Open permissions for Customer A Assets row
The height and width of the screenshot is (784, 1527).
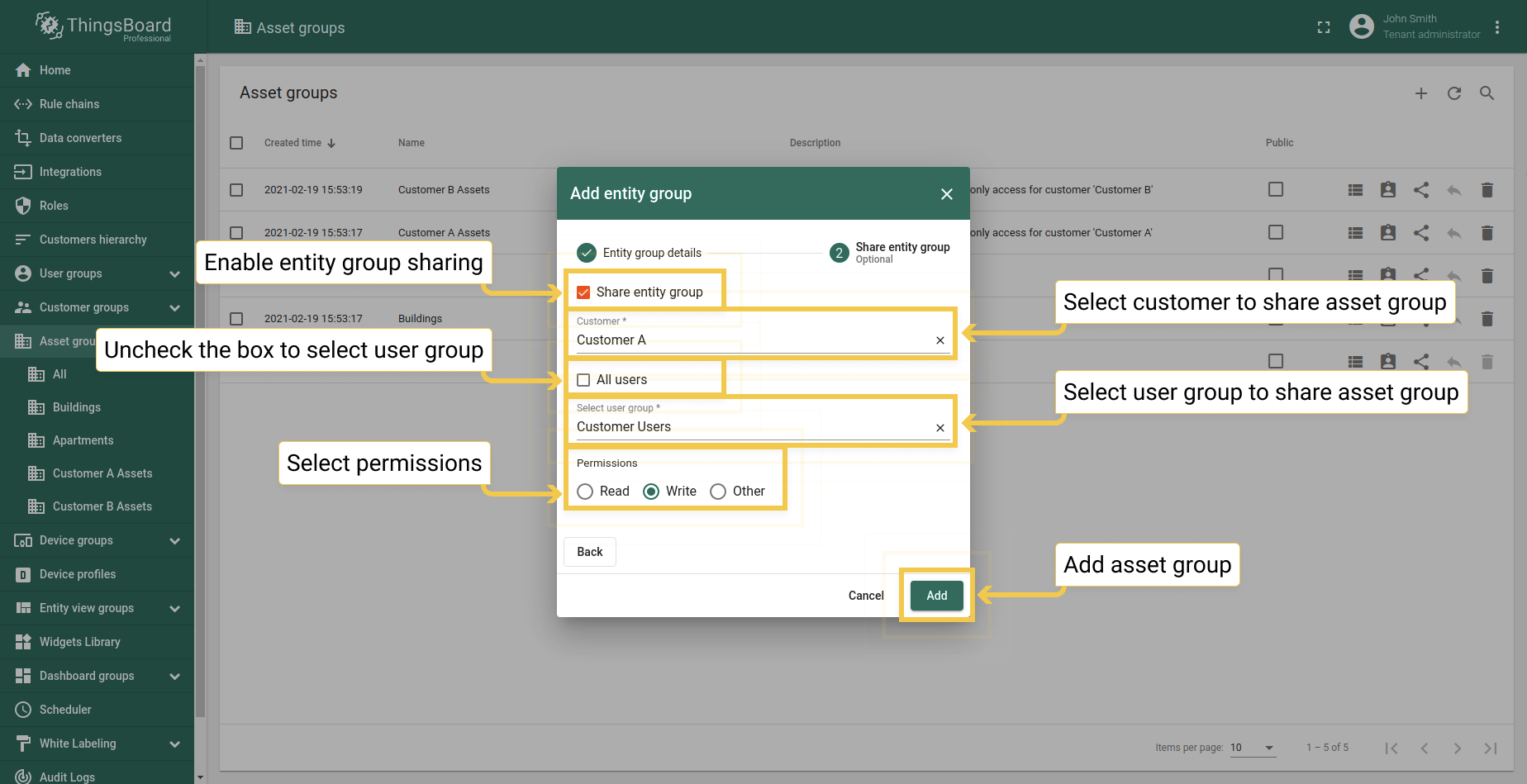pyautogui.click(x=1388, y=233)
